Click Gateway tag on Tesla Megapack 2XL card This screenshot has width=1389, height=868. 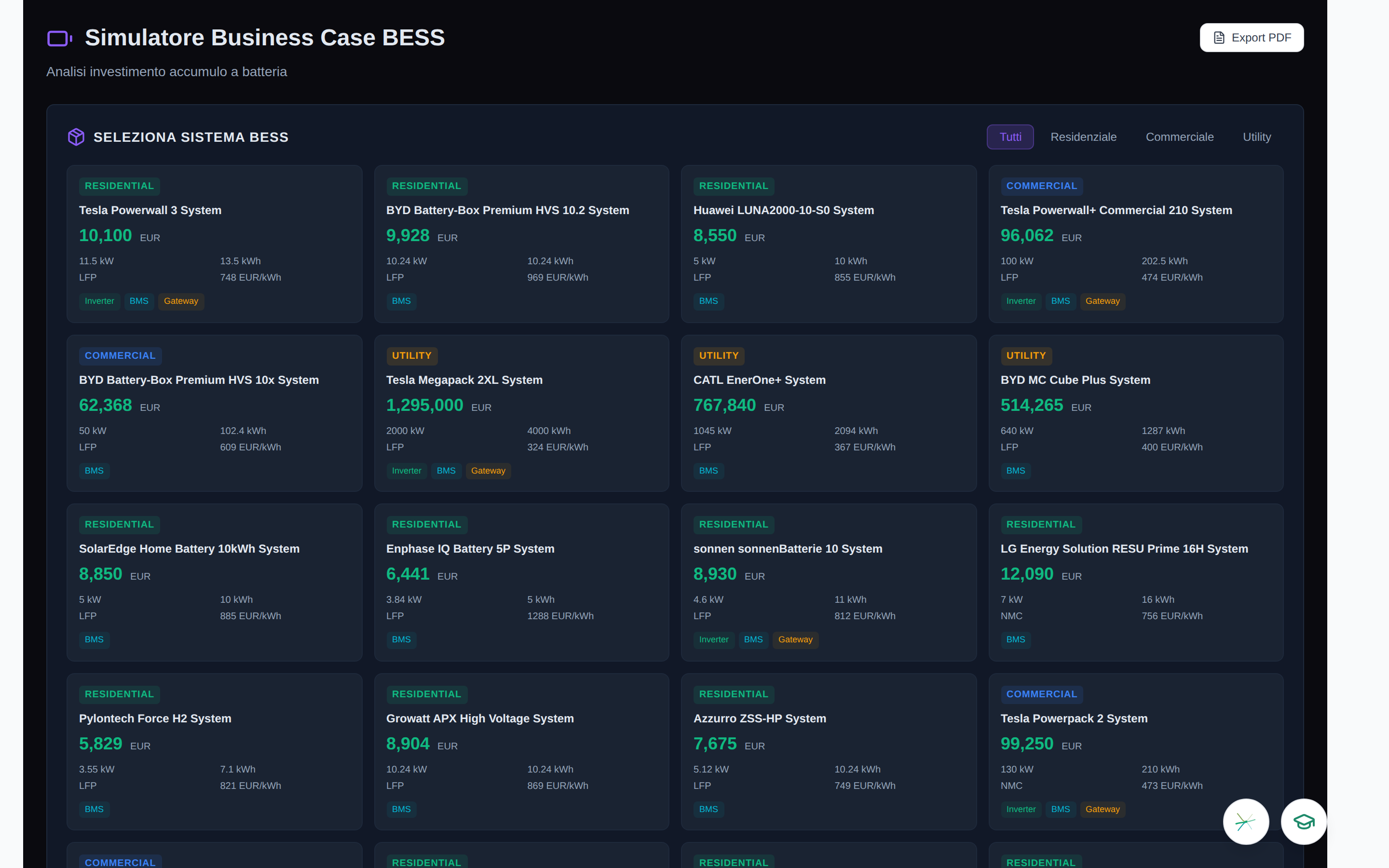(x=488, y=471)
